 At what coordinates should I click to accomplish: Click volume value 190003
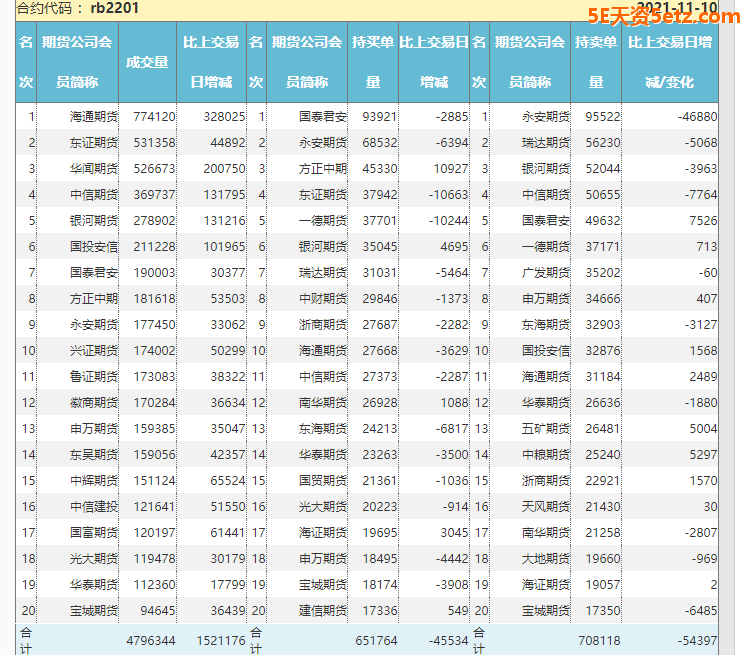pyautogui.click(x=154, y=273)
